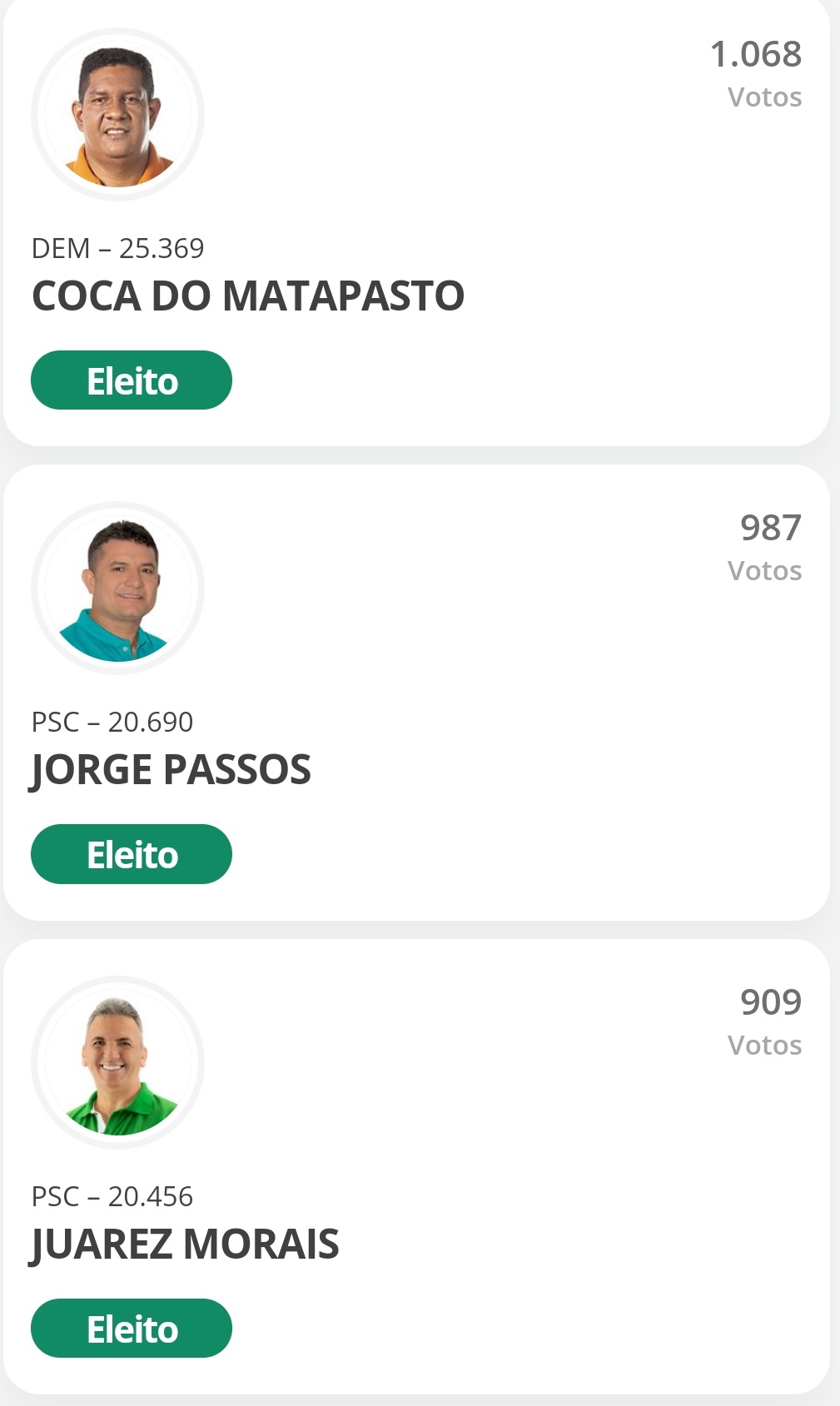This screenshot has width=840, height=1406.
Task: Select the JUAREZ MORAIS name heading
Action: (x=185, y=1245)
